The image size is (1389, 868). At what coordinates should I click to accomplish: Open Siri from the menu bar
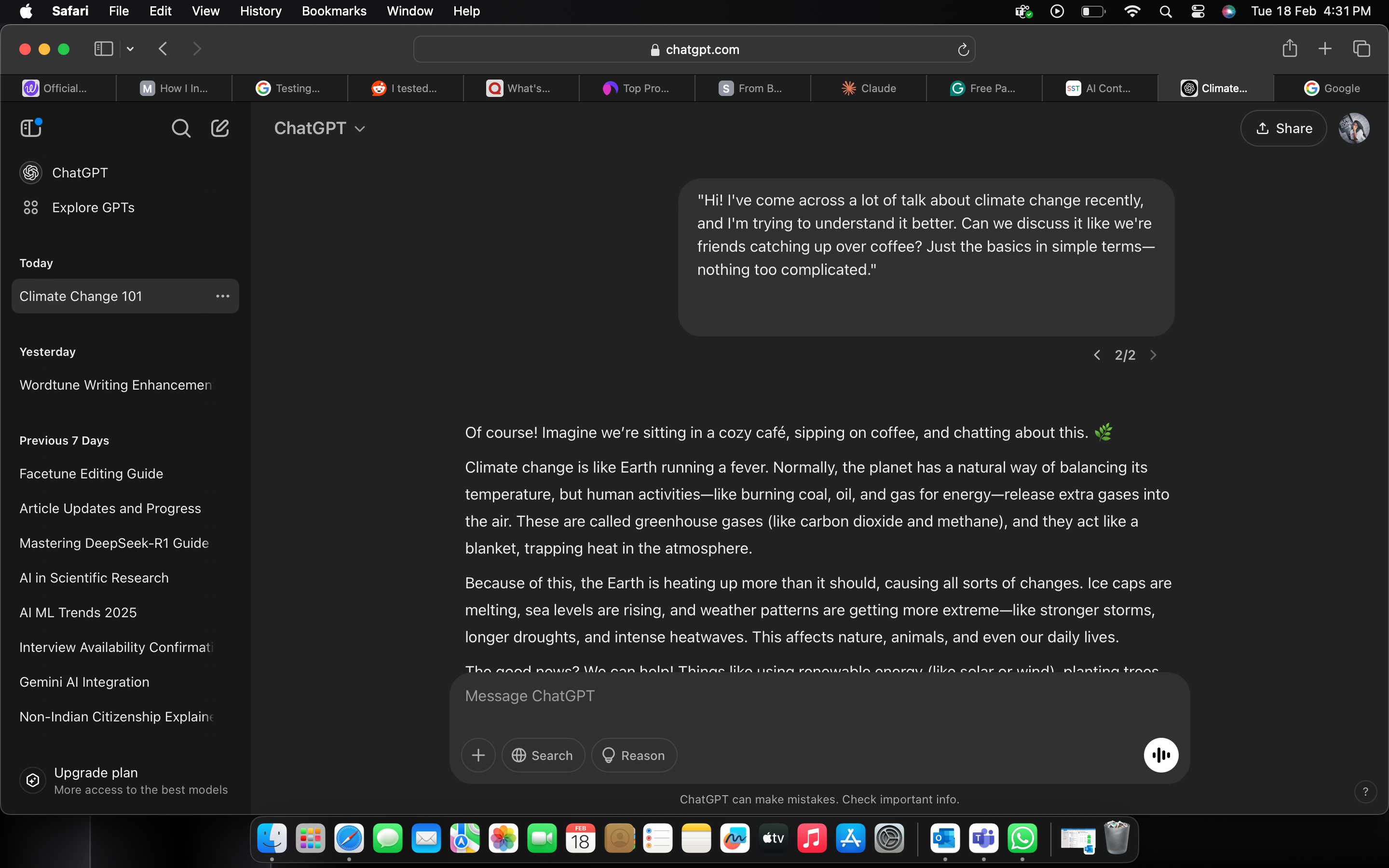pyautogui.click(x=1228, y=12)
